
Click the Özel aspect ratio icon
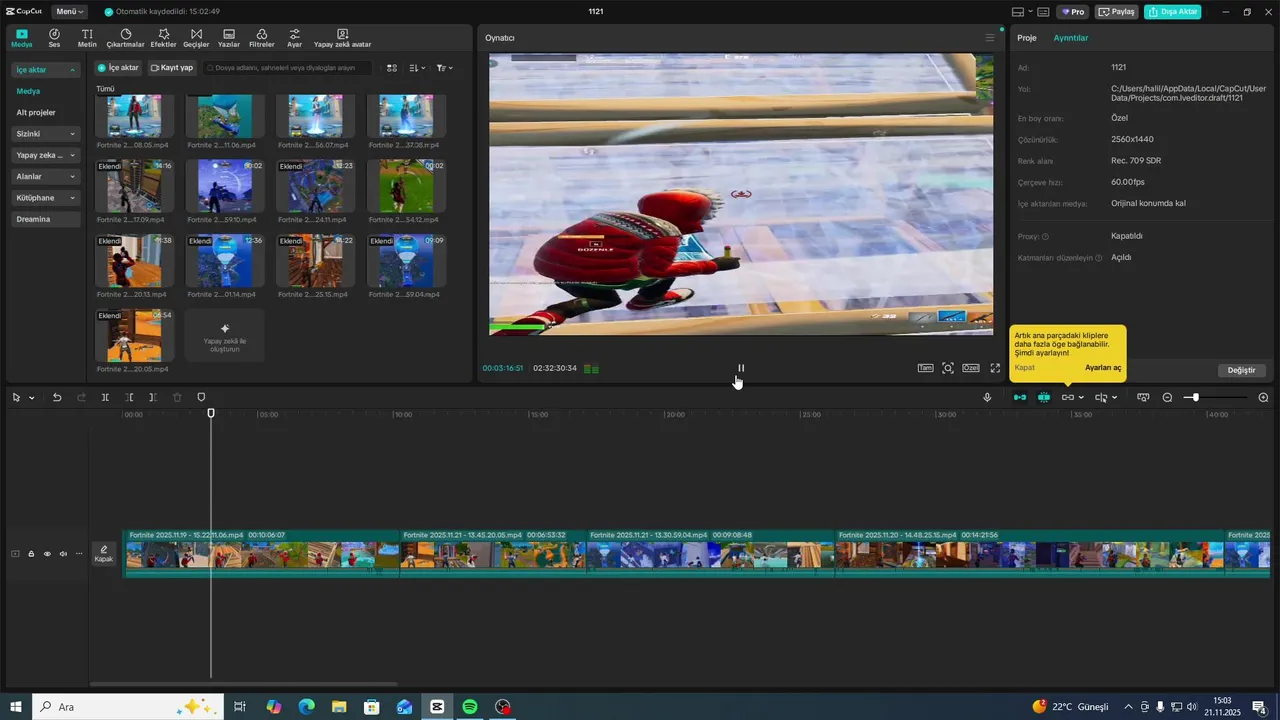971,368
